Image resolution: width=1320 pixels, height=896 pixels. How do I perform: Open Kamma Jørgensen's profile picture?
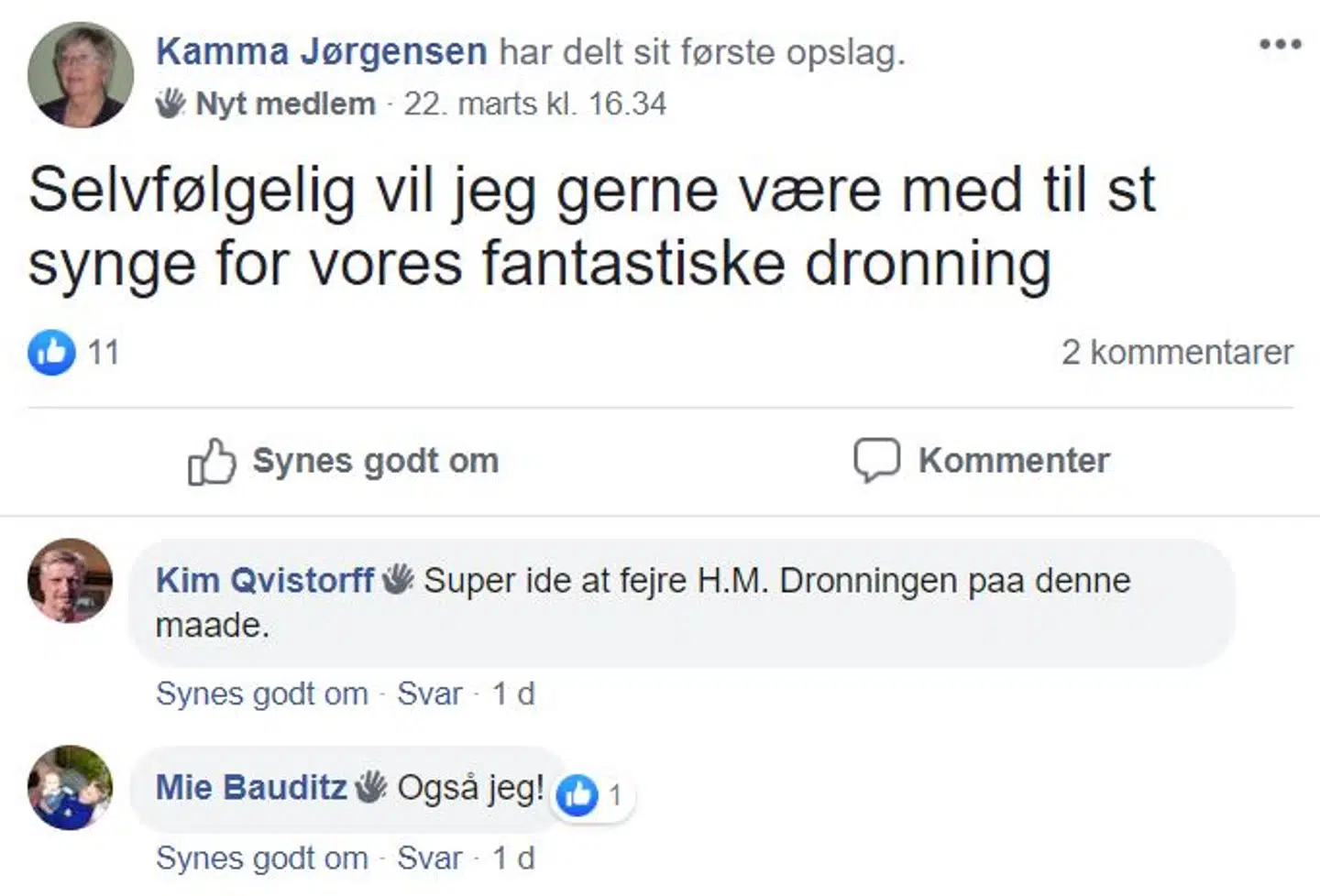(81, 73)
